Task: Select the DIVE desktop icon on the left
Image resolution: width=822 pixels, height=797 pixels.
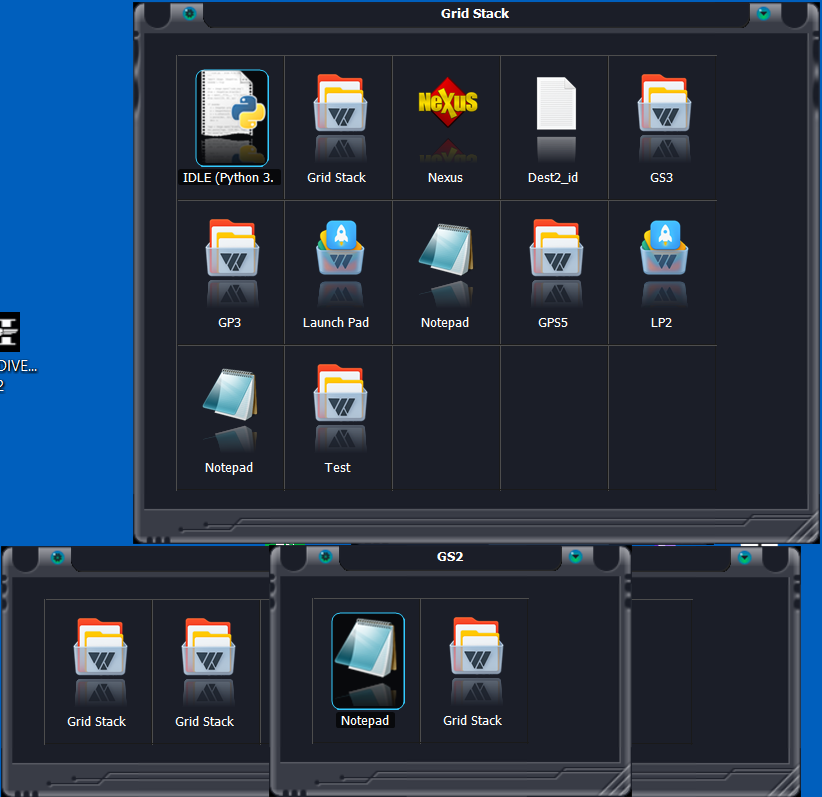Action: pos(10,333)
